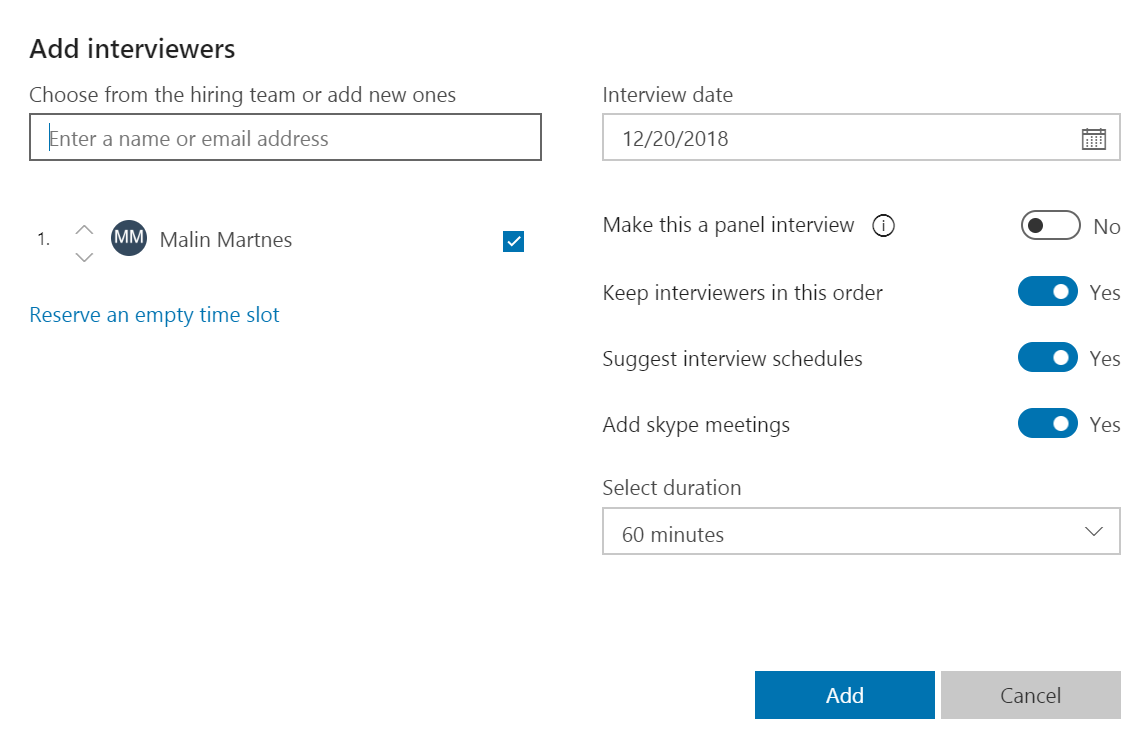Image resolution: width=1141 pixels, height=737 pixels.
Task: Disable Suggest interview schedules
Action: (x=1047, y=357)
